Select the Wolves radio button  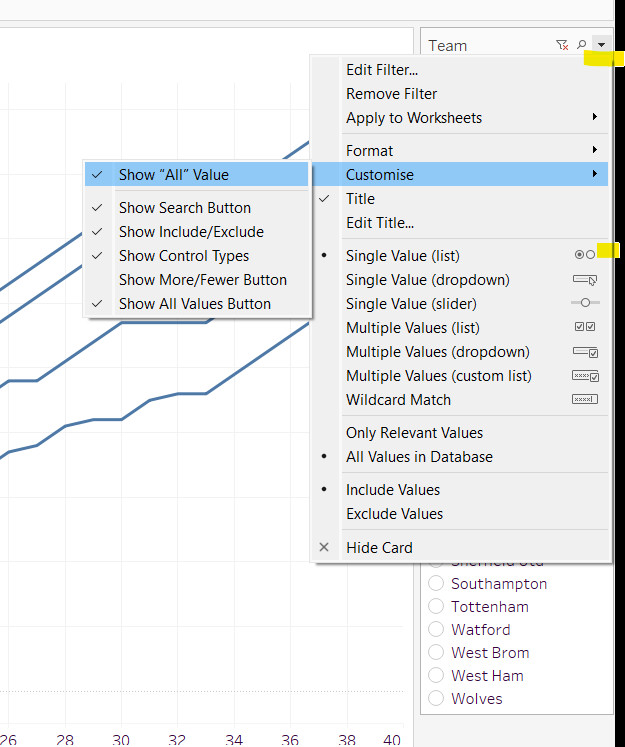(436, 698)
